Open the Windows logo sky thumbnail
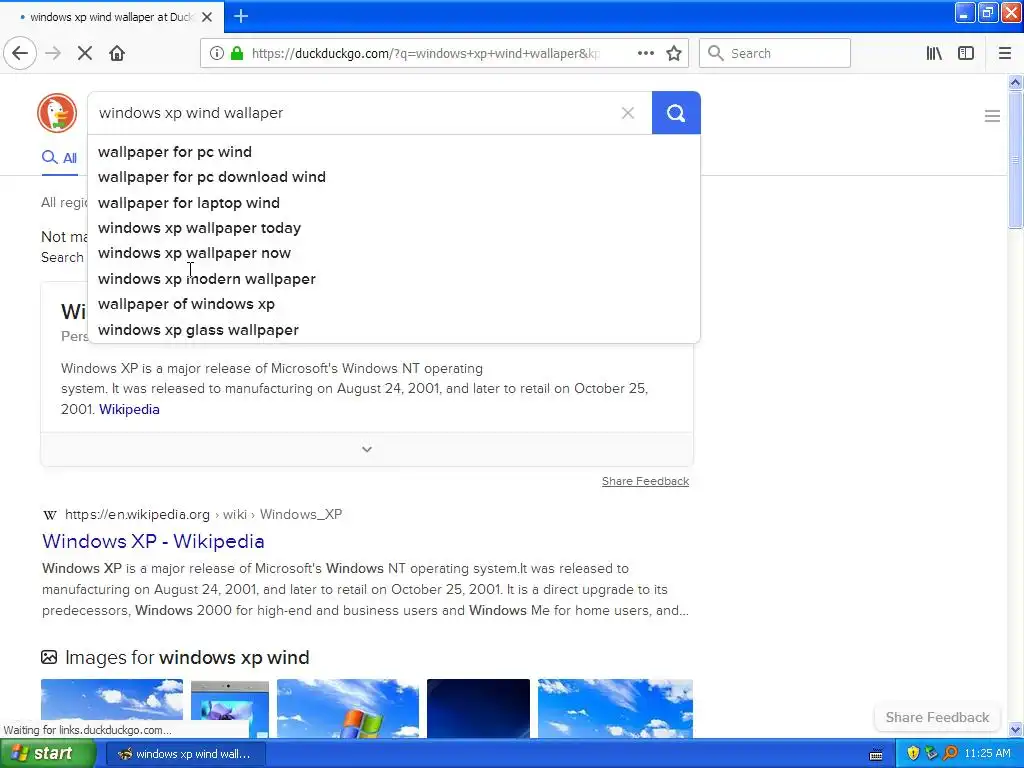The image size is (1024, 768). click(348, 709)
